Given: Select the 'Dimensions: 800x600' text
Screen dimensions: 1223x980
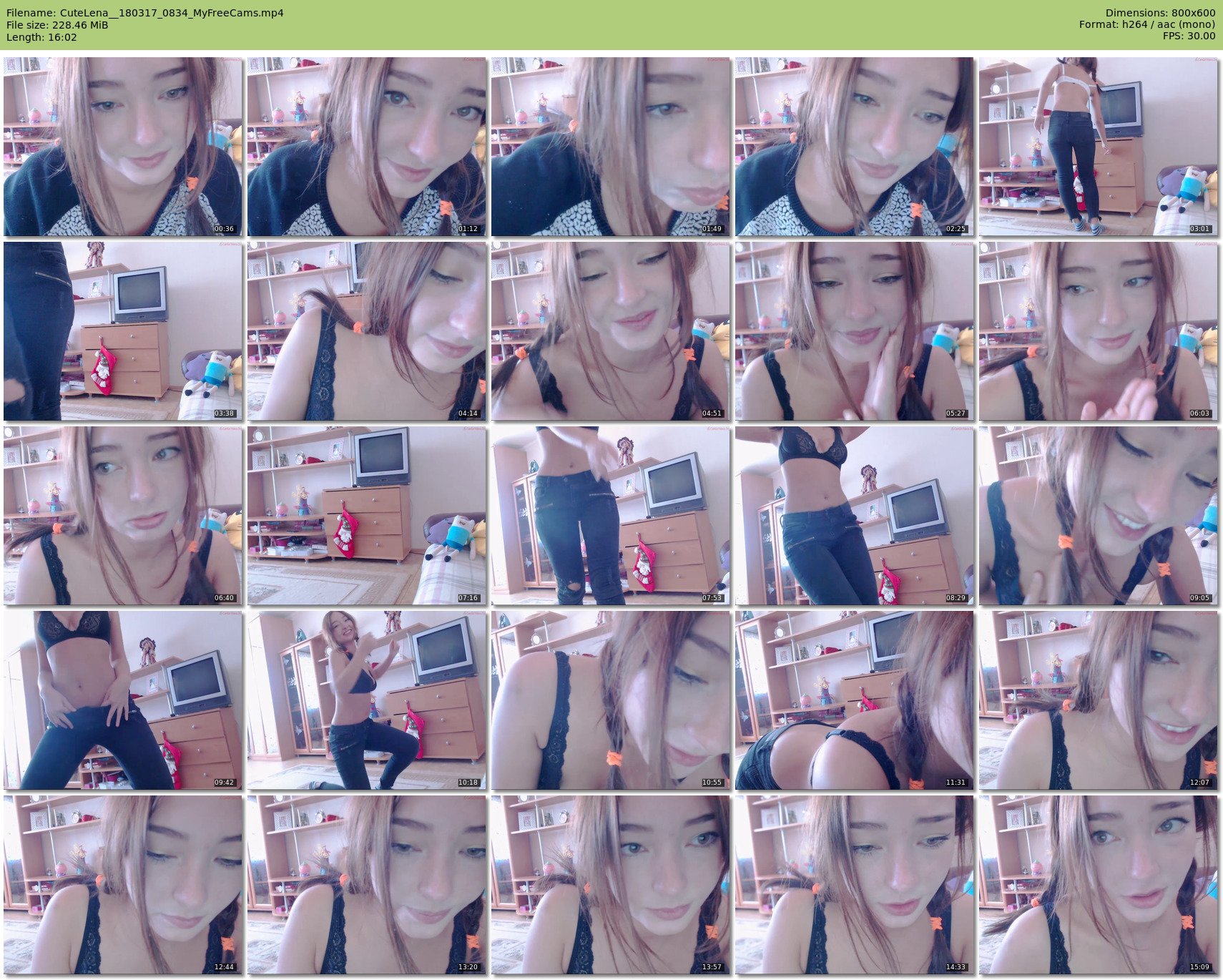Looking at the screenshot, I should (x=1160, y=13).
